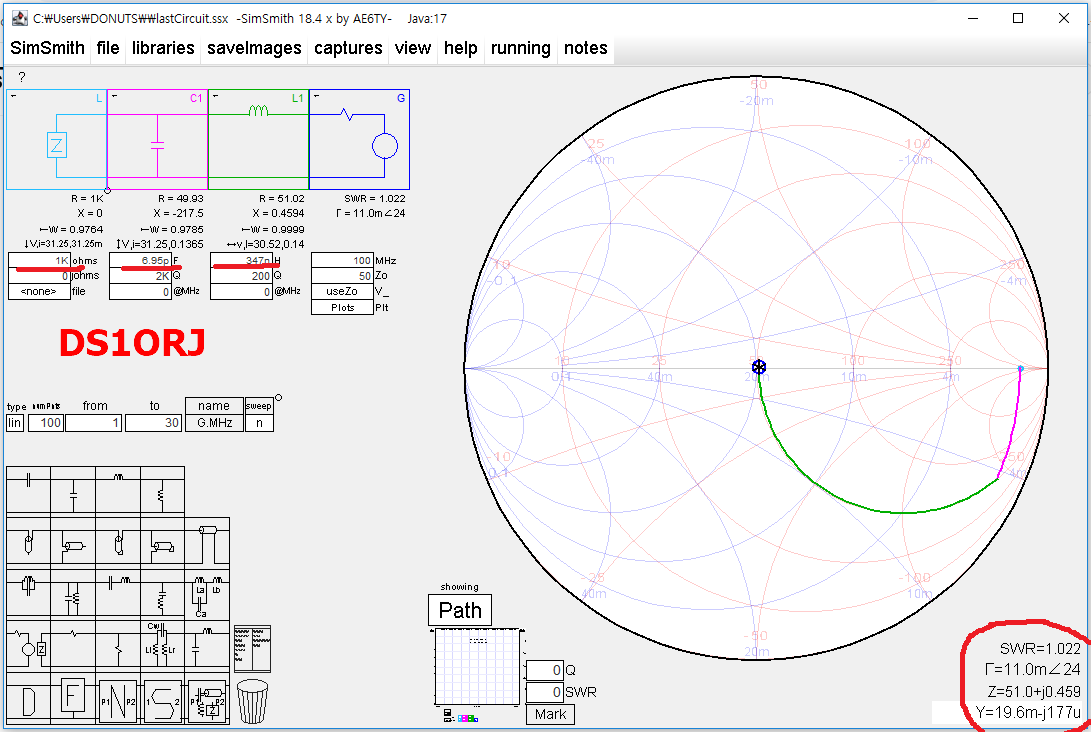Collapse the L1 block via its minus mark

click(x=215, y=96)
